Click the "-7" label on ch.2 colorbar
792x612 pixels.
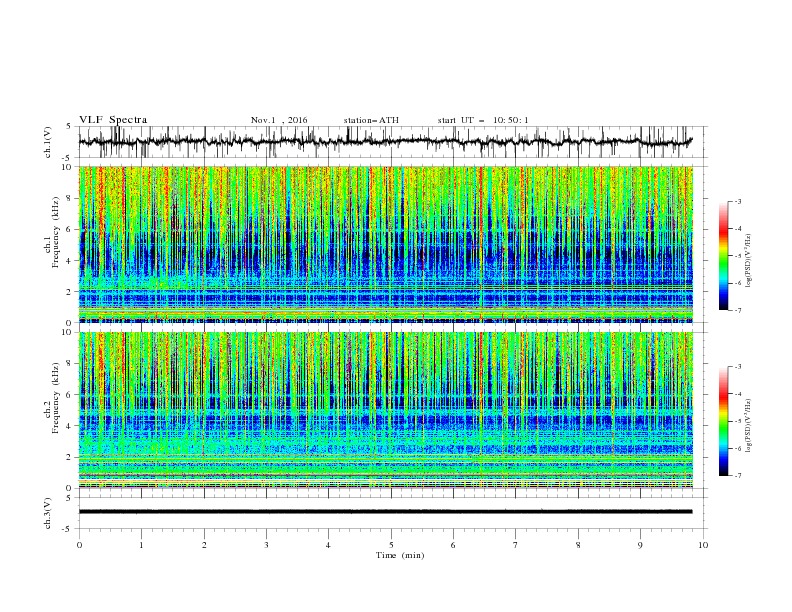[738, 475]
